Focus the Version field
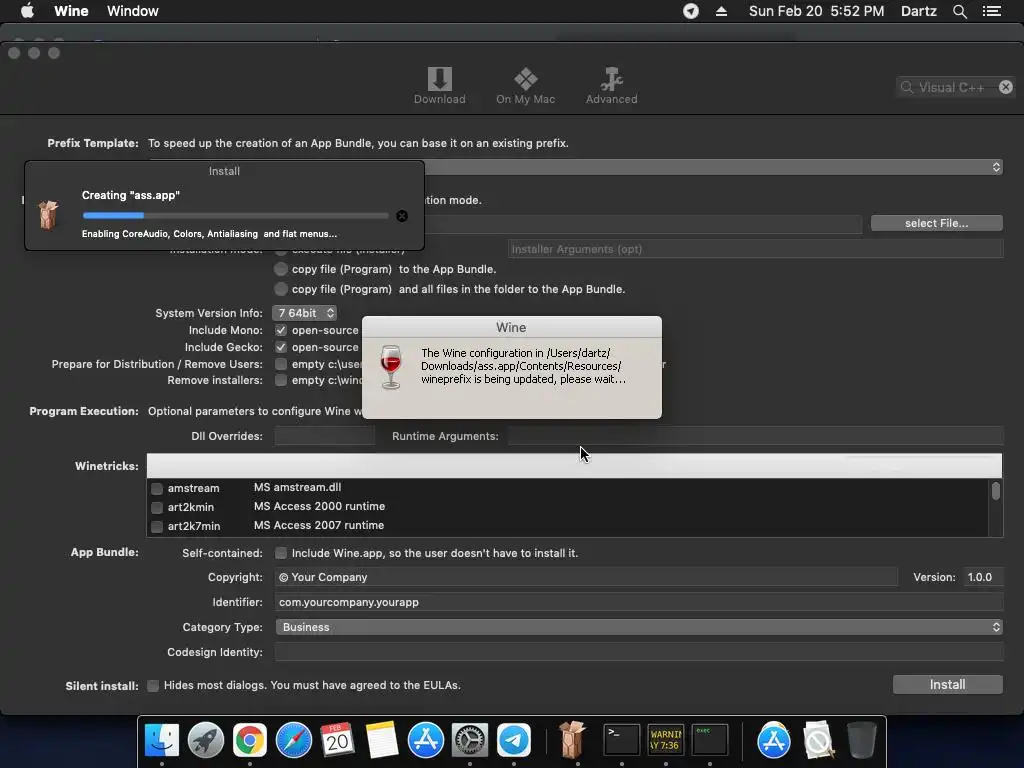 coord(982,577)
